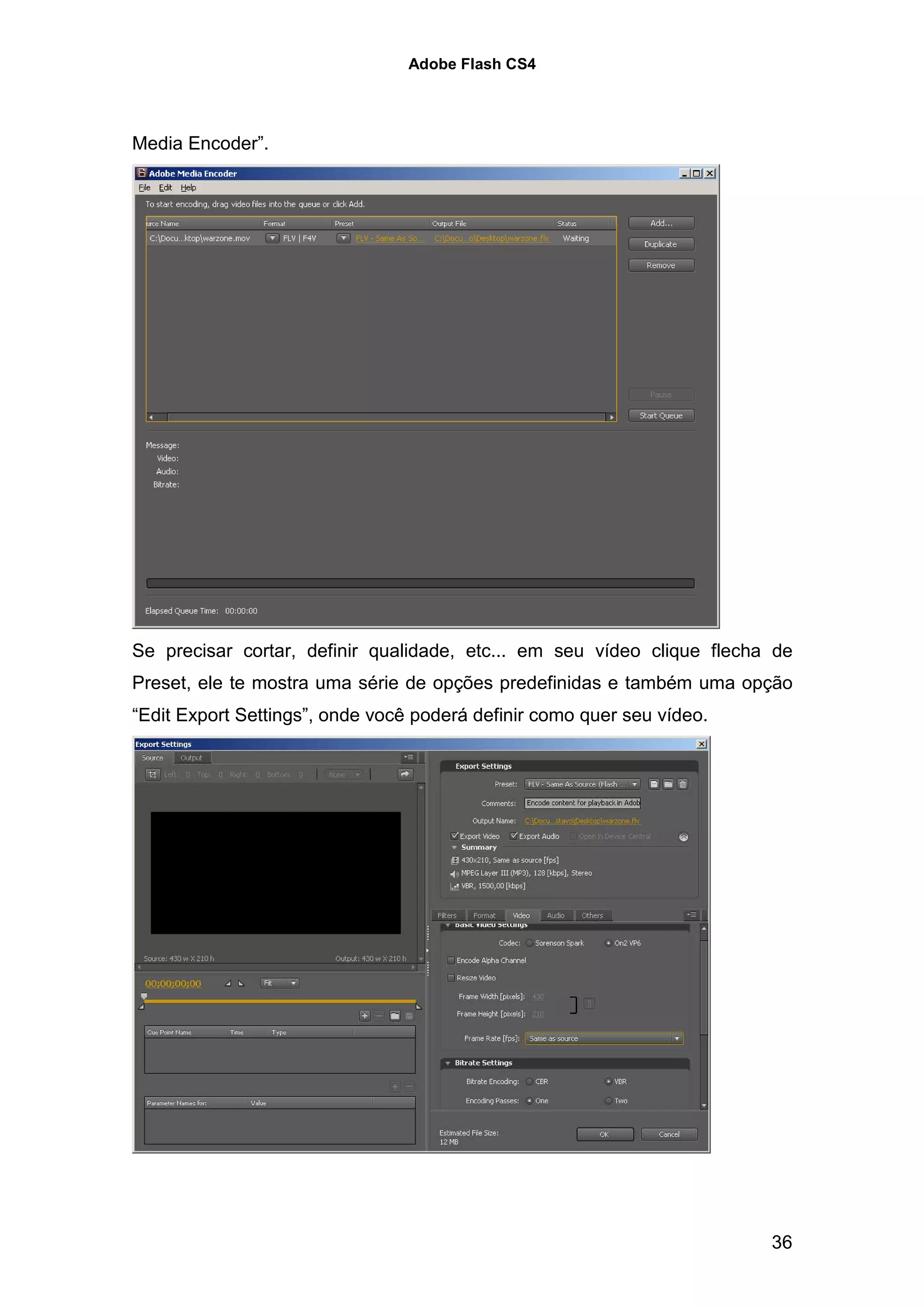Collapse the Summary section
The width and height of the screenshot is (924, 1308).
pyautogui.click(x=454, y=848)
